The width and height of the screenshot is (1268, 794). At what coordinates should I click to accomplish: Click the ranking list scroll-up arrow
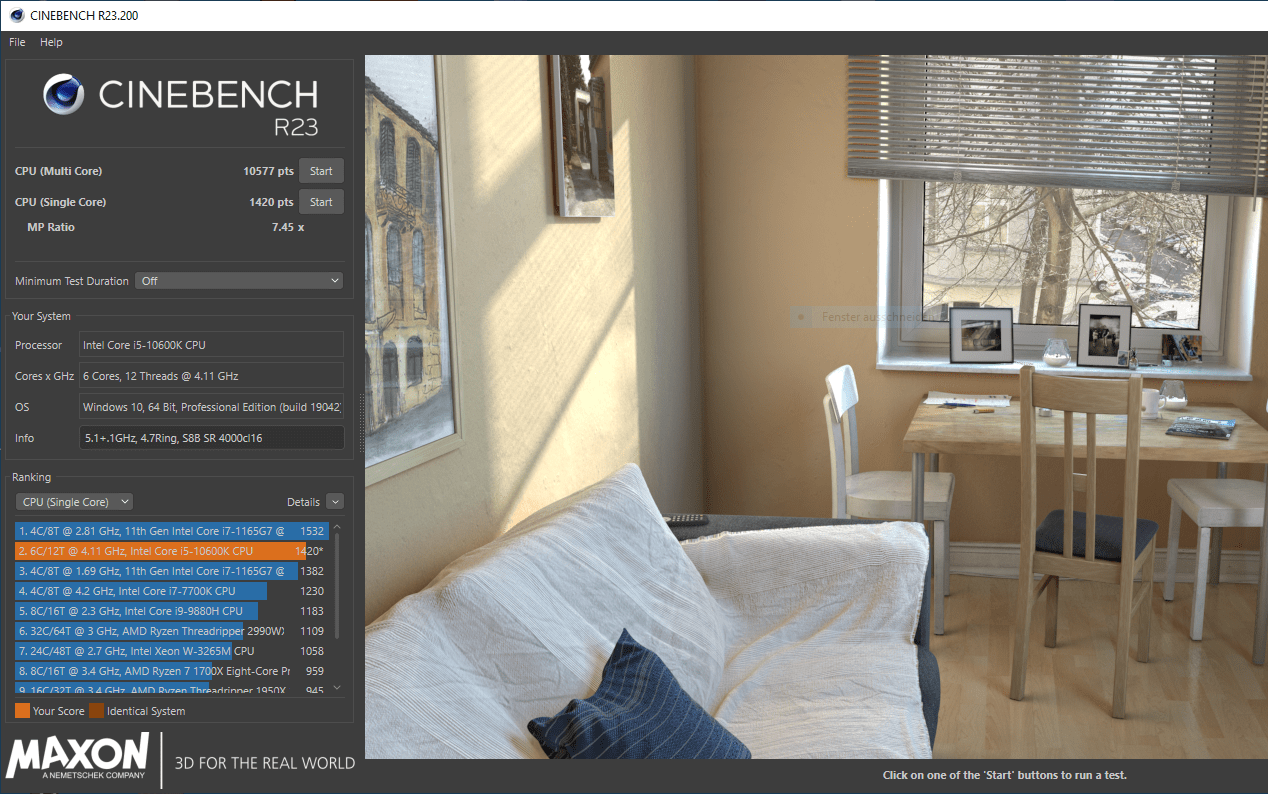coord(337,527)
